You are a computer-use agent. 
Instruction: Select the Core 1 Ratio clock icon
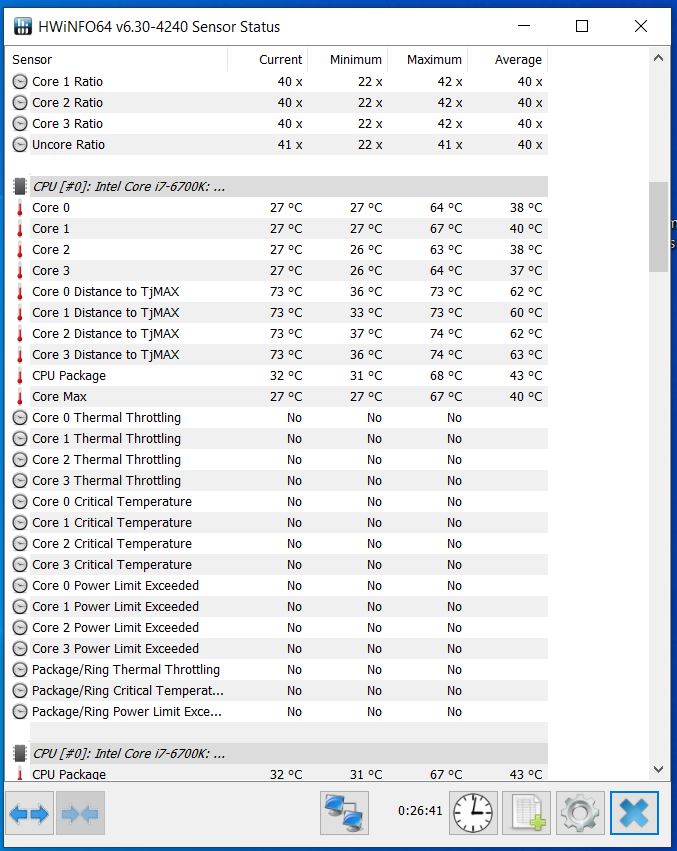pyautogui.click(x=20, y=82)
